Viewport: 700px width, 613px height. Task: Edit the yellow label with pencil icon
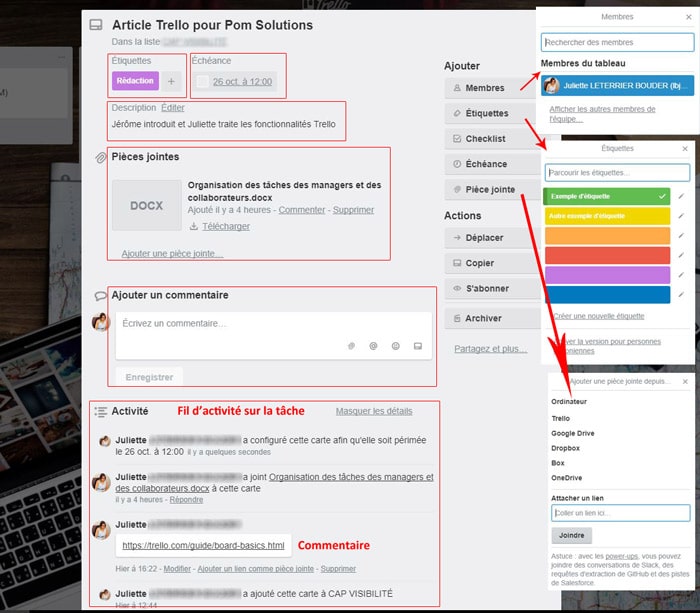pyautogui.click(x=681, y=216)
